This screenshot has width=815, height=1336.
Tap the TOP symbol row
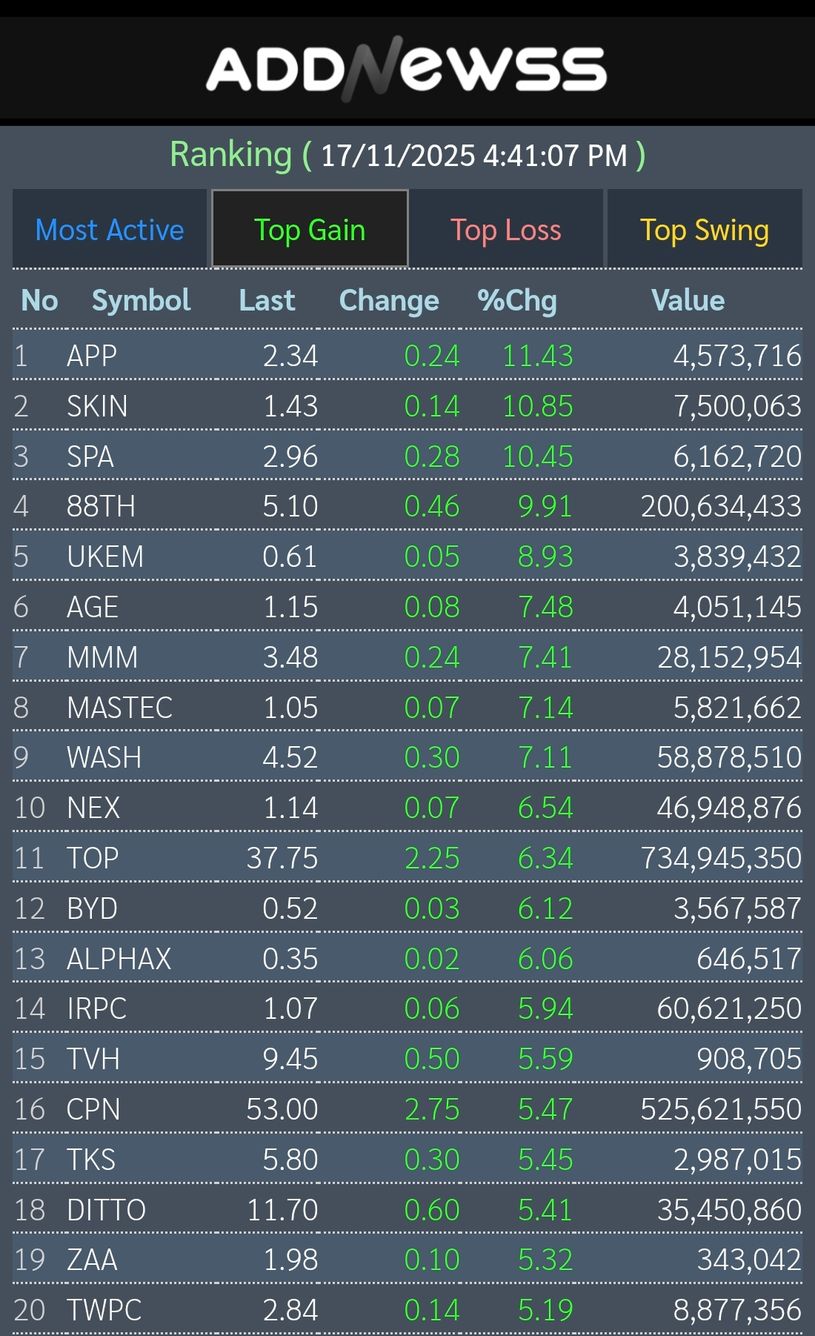pos(93,858)
